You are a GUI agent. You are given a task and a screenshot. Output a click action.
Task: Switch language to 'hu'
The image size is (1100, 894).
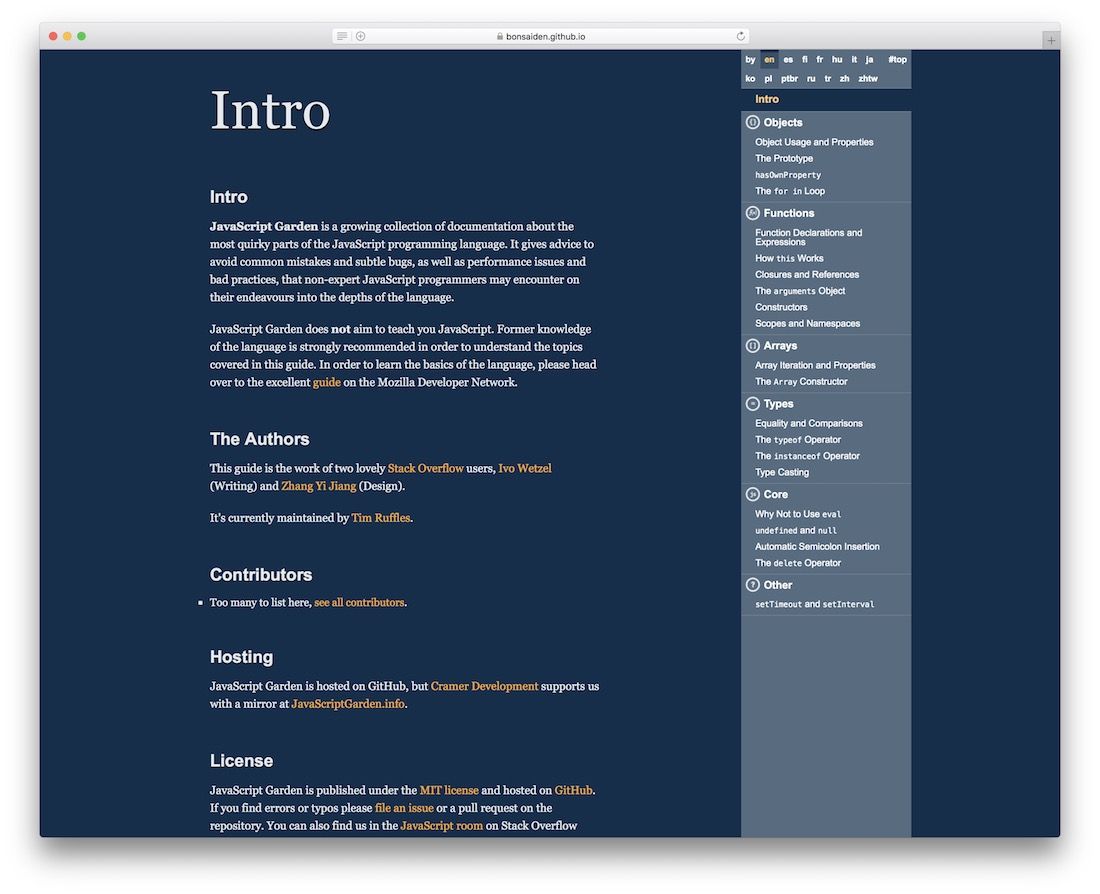[x=837, y=60]
